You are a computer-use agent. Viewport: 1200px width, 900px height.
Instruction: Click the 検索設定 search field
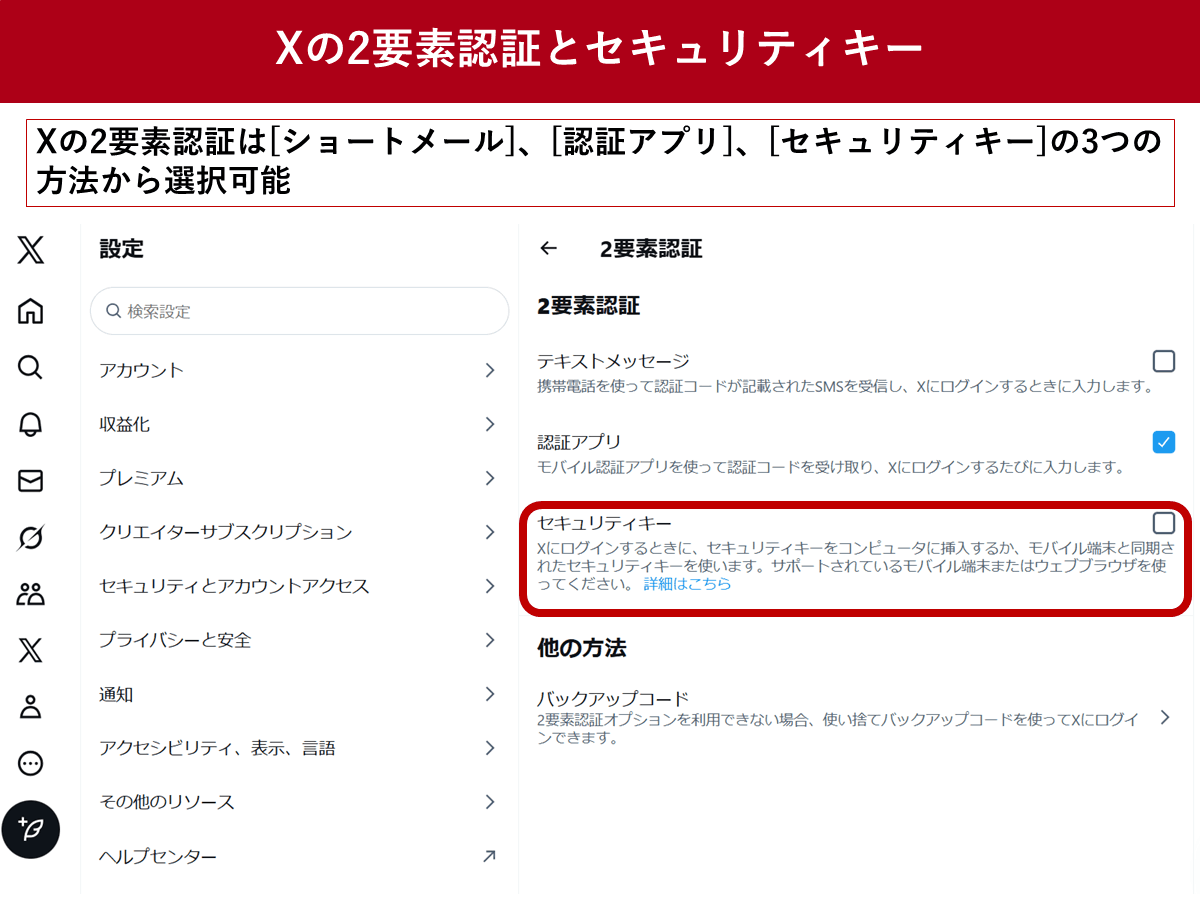[x=299, y=311]
